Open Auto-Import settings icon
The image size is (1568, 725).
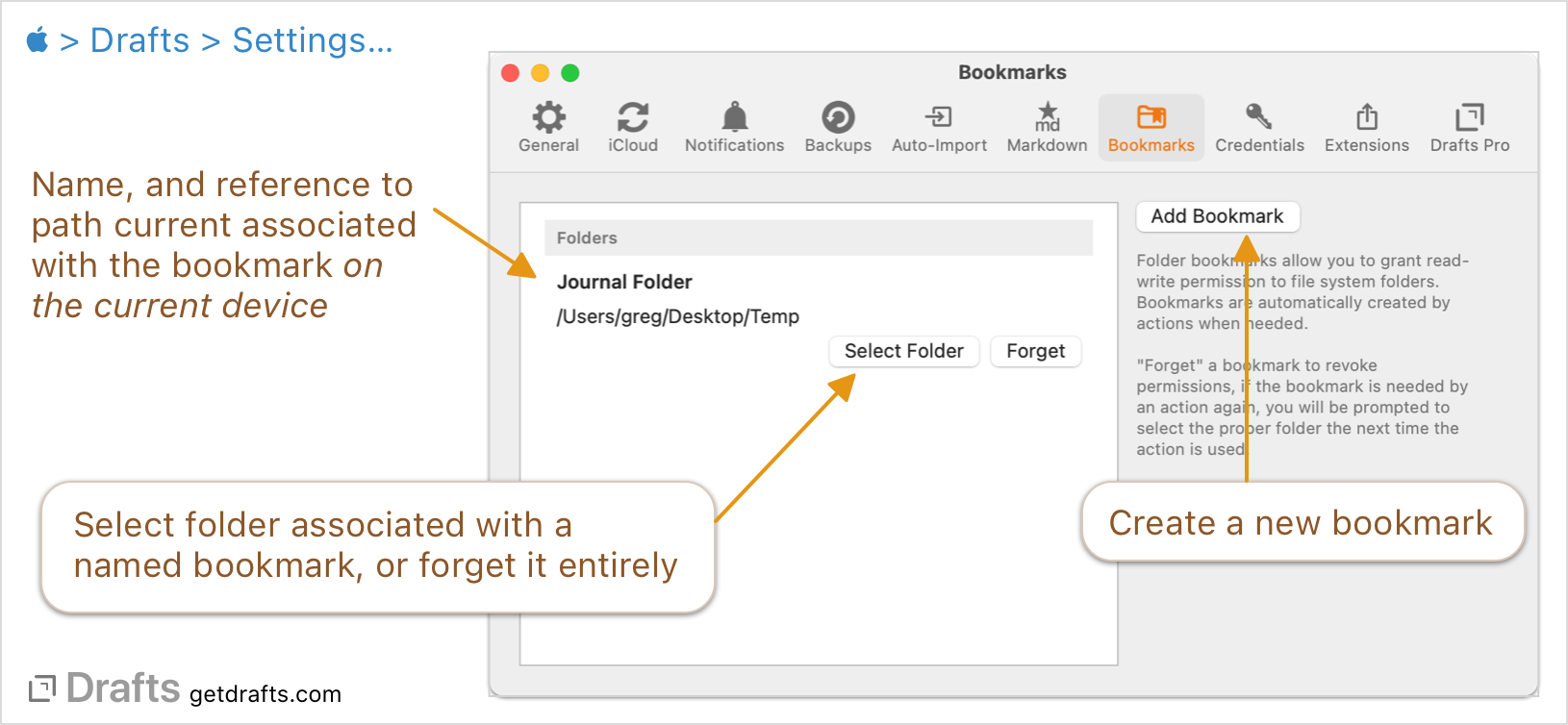click(939, 117)
